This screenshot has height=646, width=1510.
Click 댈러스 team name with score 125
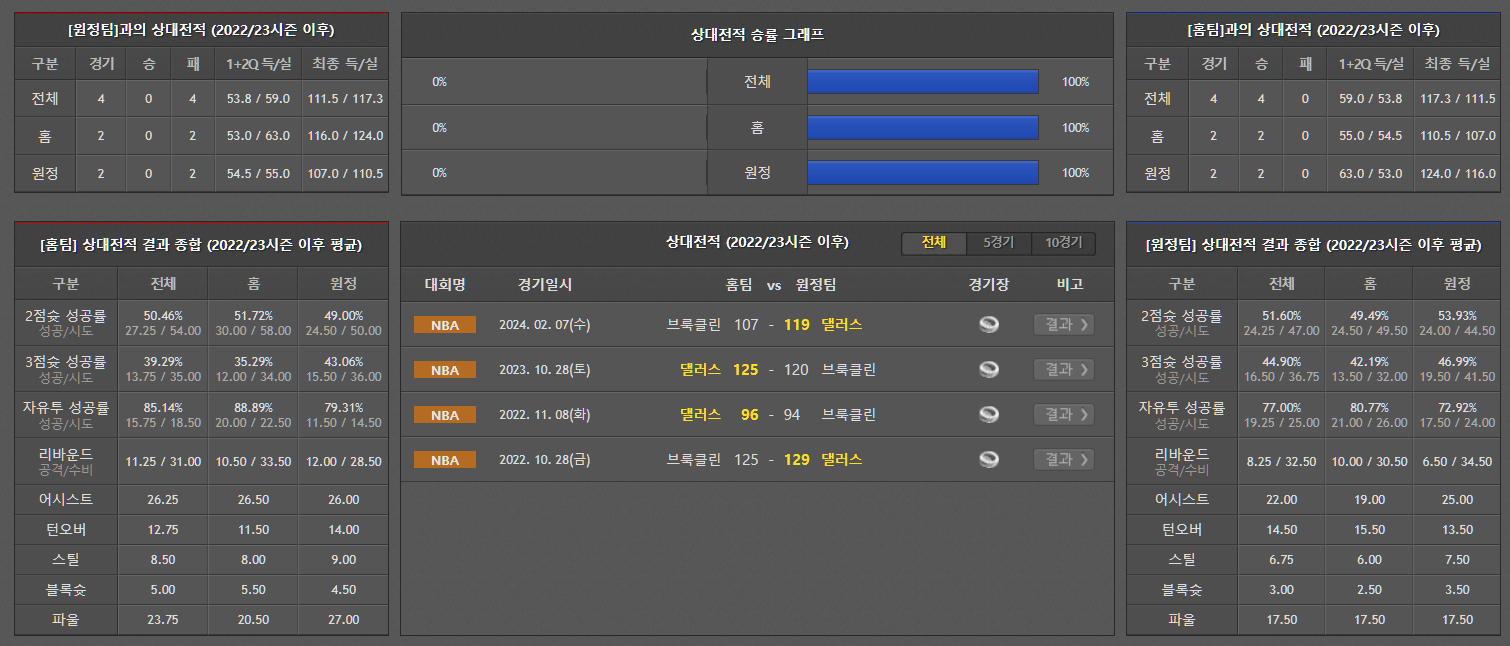(700, 370)
